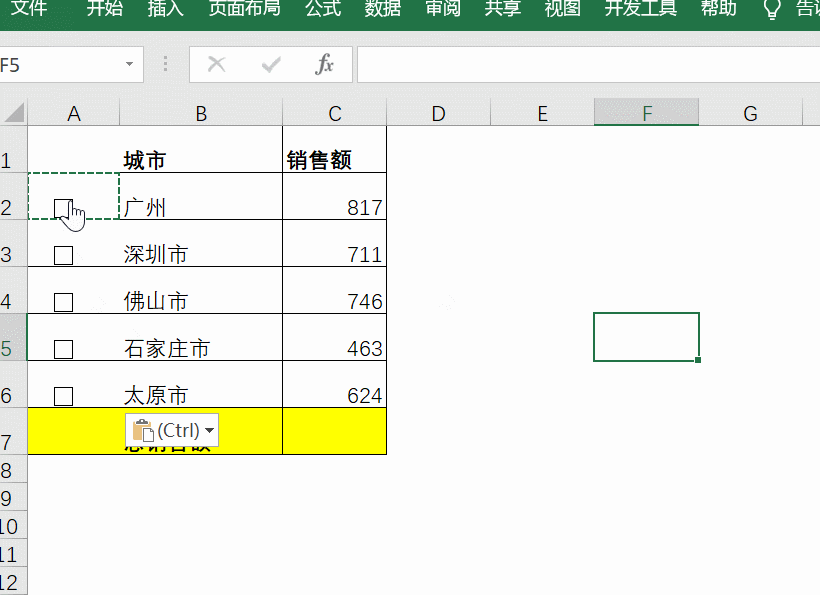Image resolution: width=820 pixels, height=595 pixels.
Task: Check the box beside 佛山市
Action: click(x=63, y=302)
